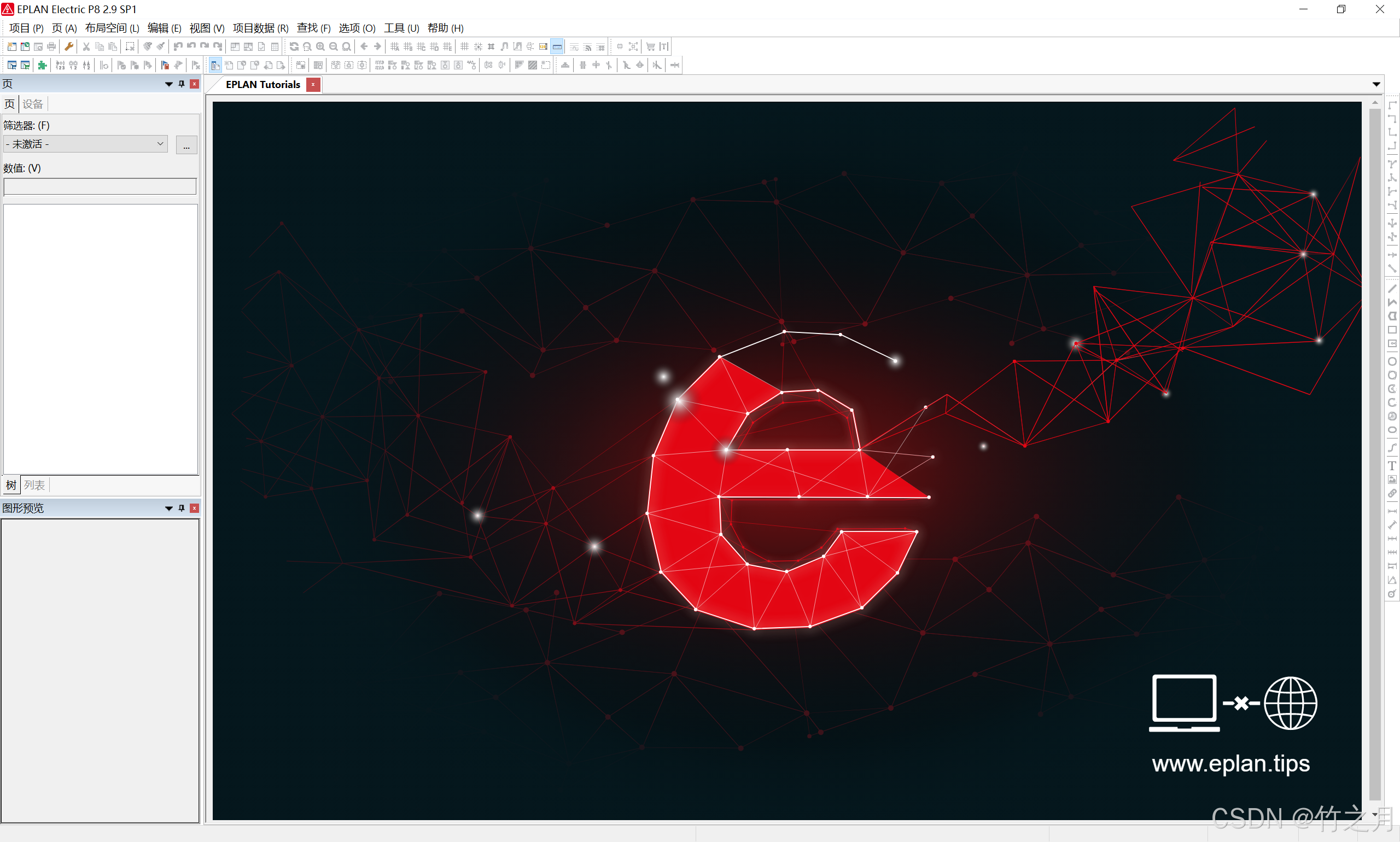Image resolution: width=1400 pixels, height=842 pixels.
Task: Open the document tab list dropdown arrow
Action: point(1376,84)
